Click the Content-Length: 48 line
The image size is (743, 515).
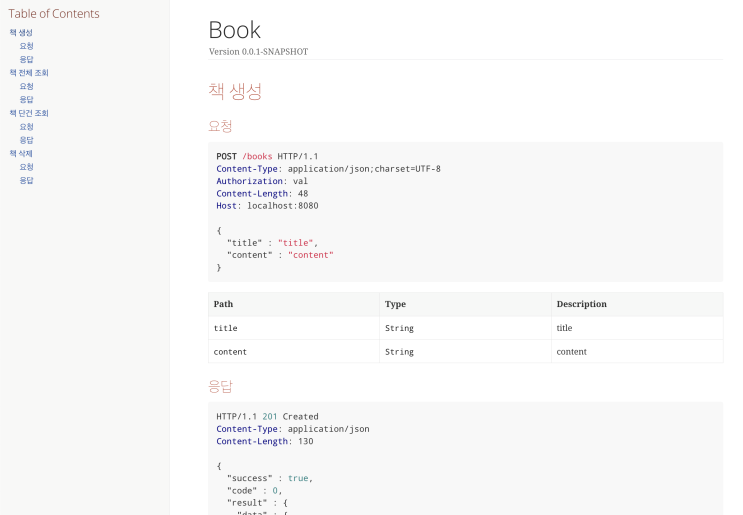click(262, 193)
